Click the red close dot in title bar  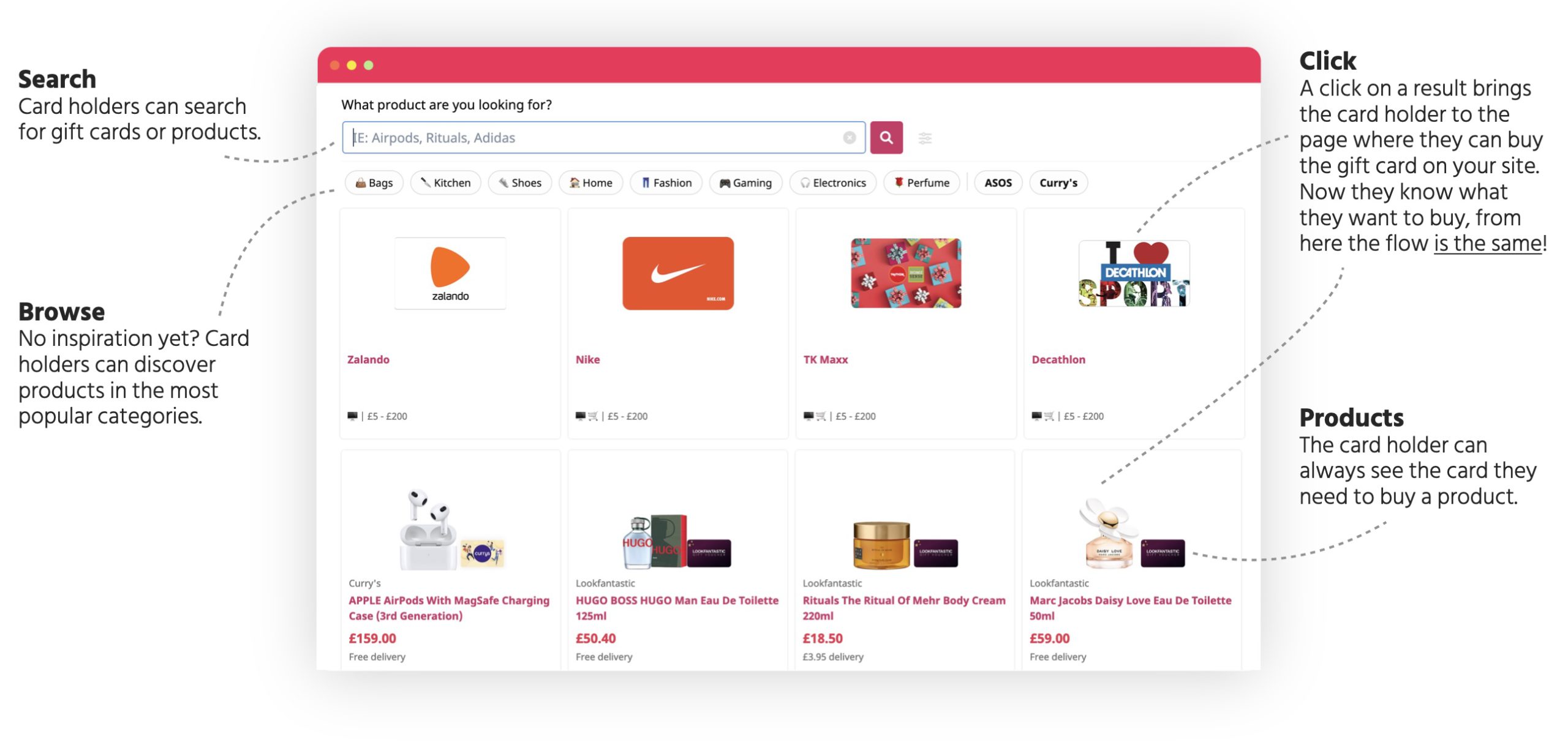point(334,65)
